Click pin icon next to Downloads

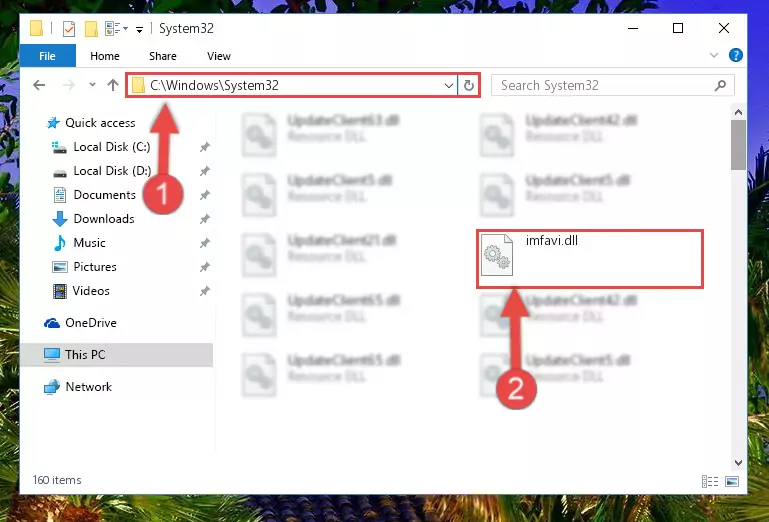205,219
